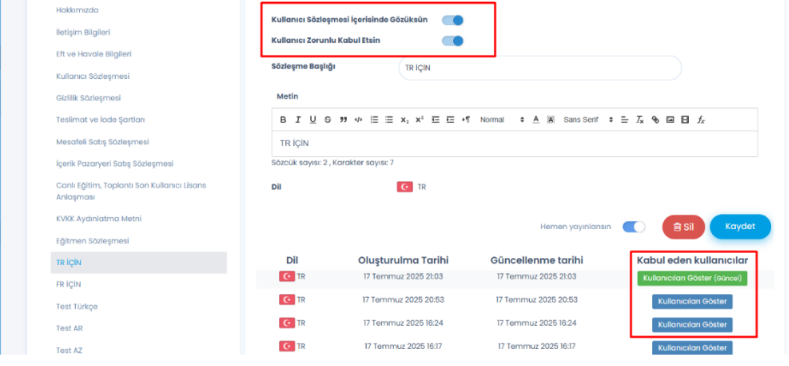
Task: Open Canlı Eğitim, Toplantı Son Kullanıcı Lisans Anlaşması
Action: 131,191
